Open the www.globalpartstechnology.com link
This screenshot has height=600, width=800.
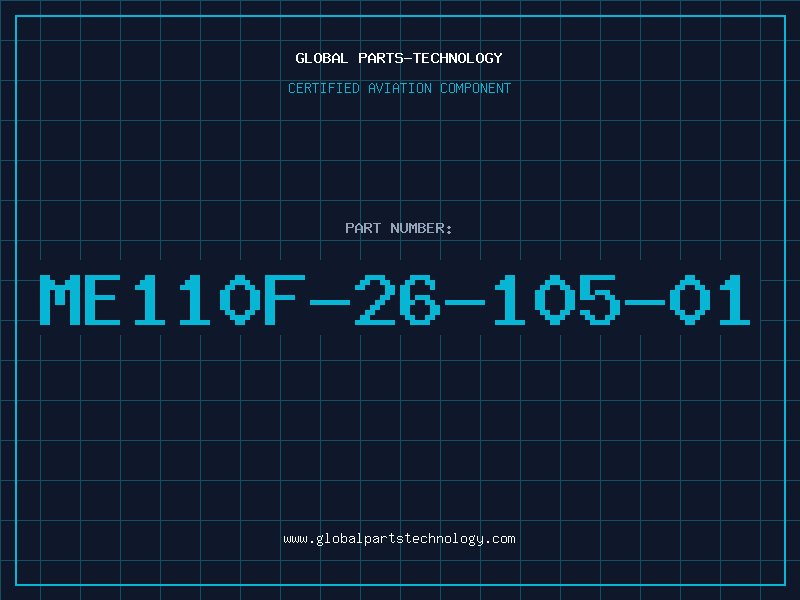click(399, 539)
